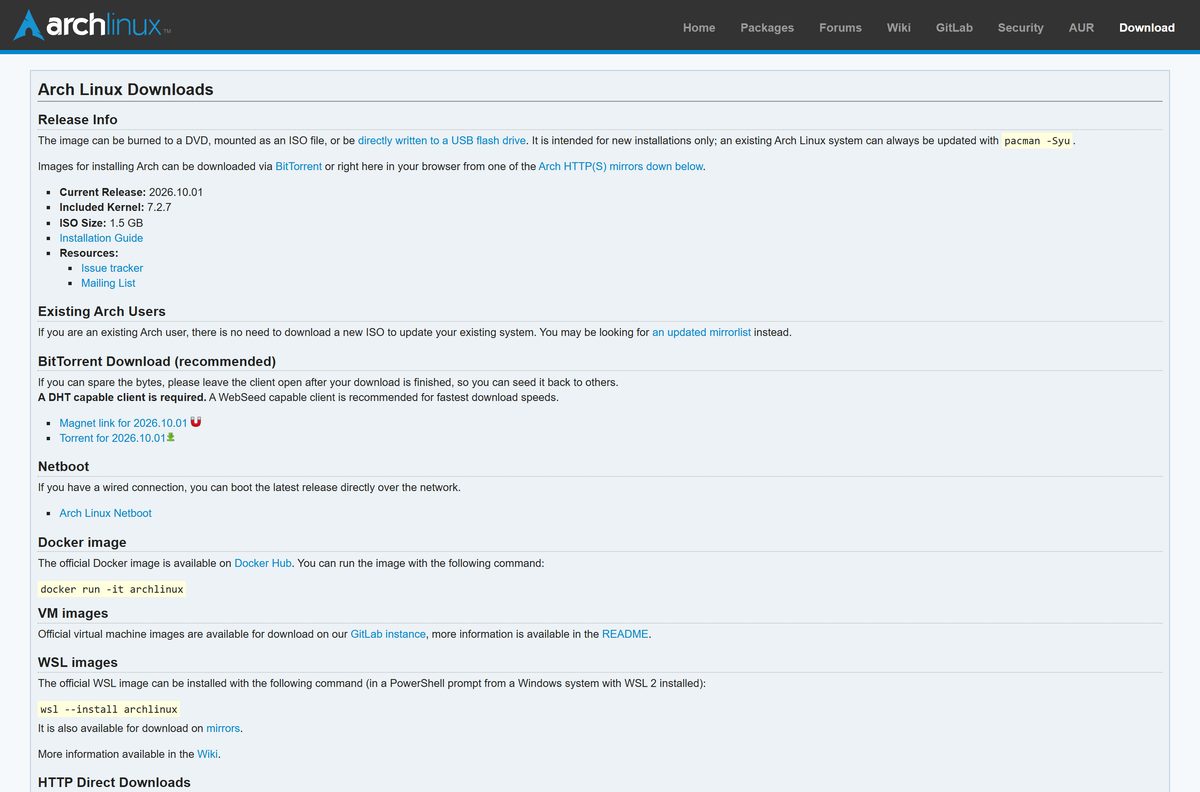
Task: Open the Home nav item
Action: 699,27
